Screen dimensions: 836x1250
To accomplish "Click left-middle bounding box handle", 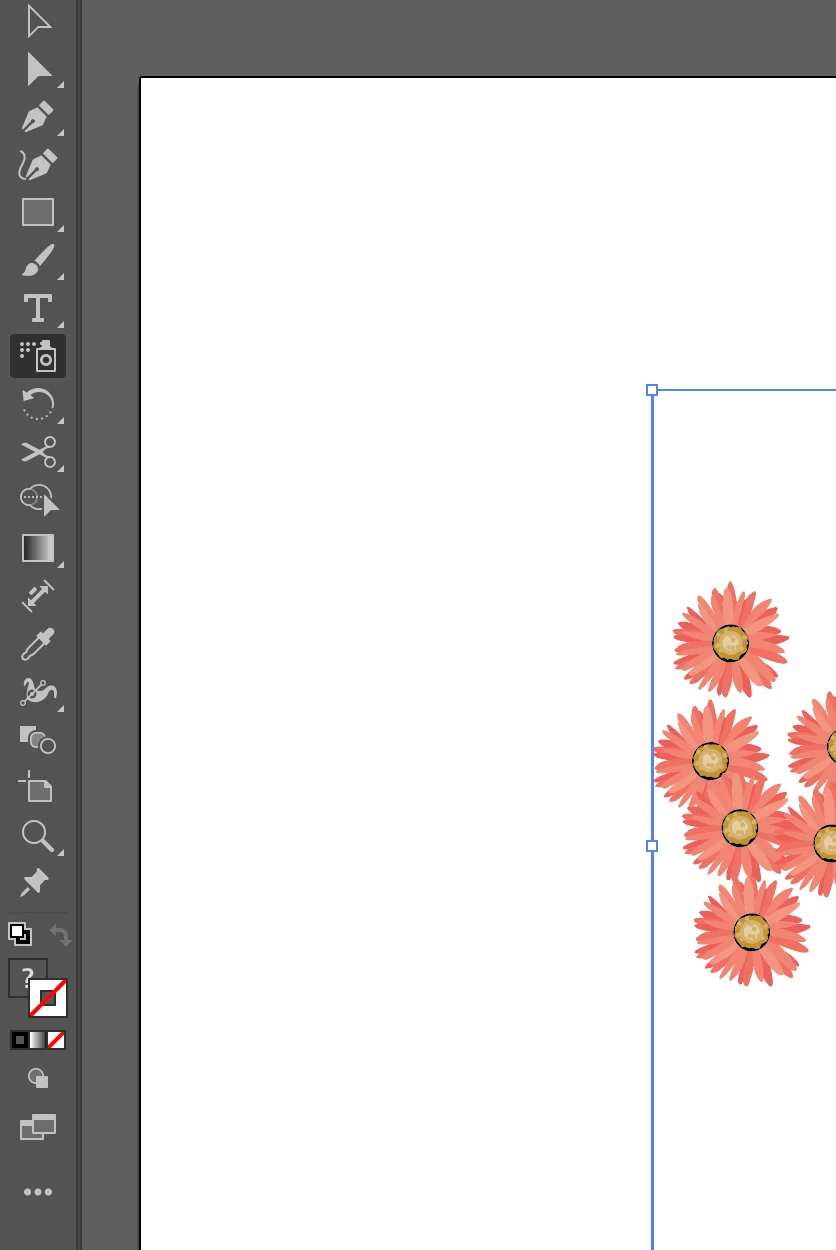I will pyautogui.click(x=652, y=846).
